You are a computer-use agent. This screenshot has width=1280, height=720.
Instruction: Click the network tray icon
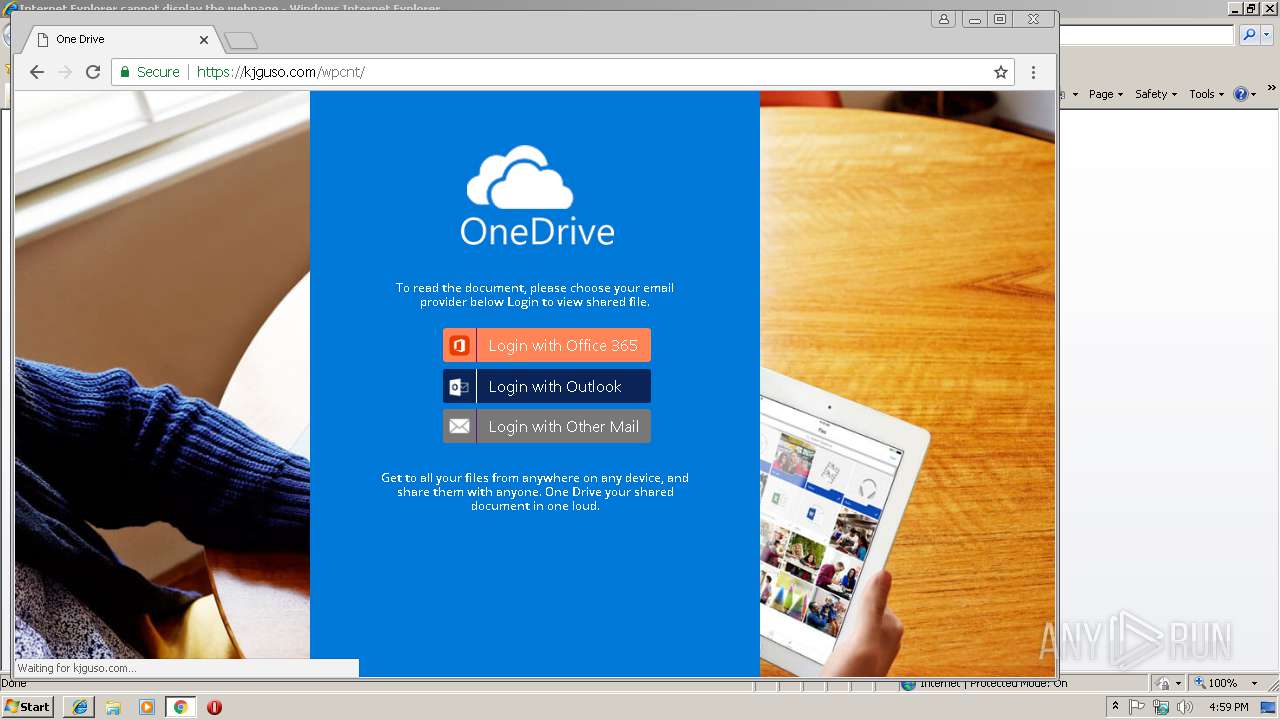1161,707
